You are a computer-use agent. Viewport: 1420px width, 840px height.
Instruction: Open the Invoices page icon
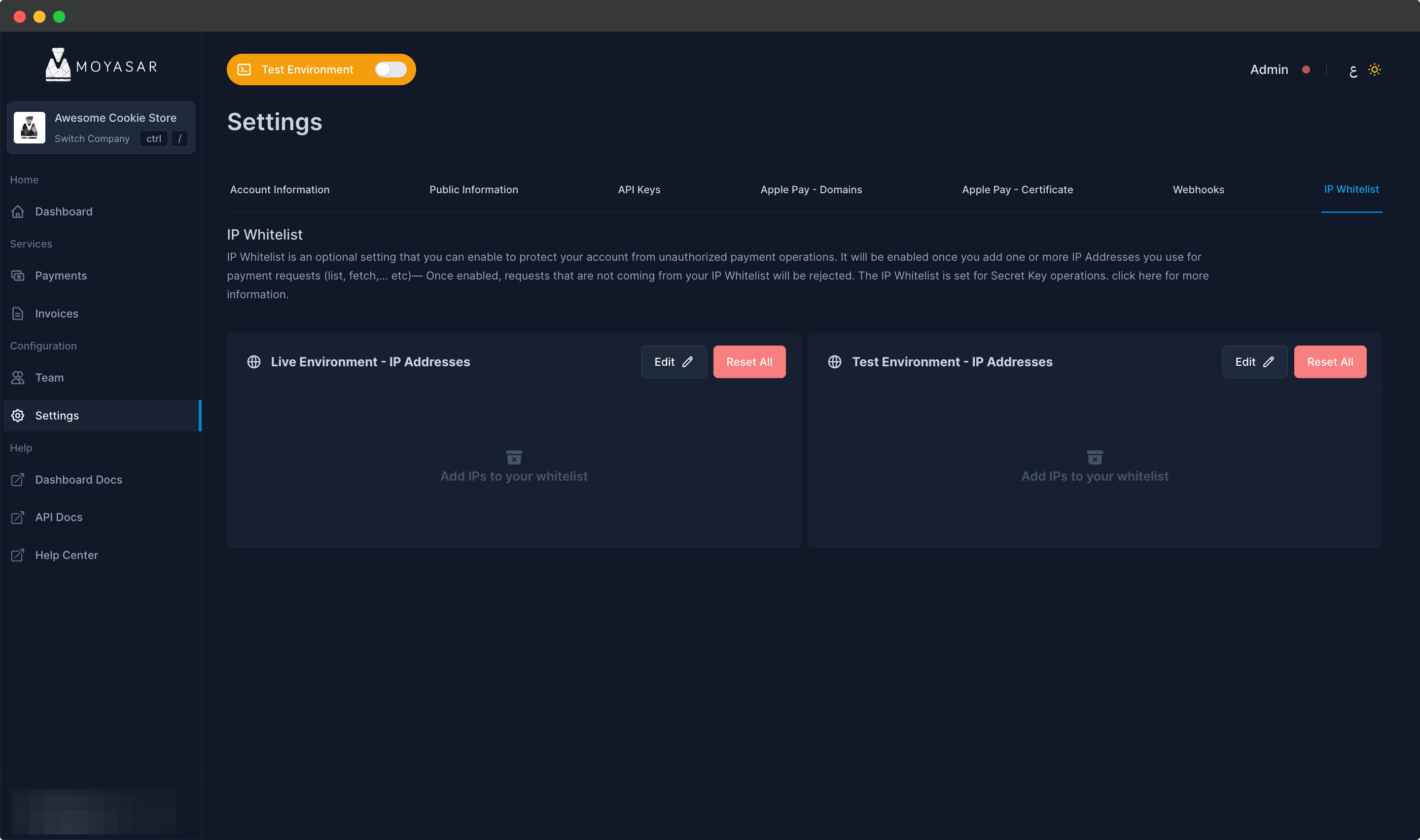(18, 314)
